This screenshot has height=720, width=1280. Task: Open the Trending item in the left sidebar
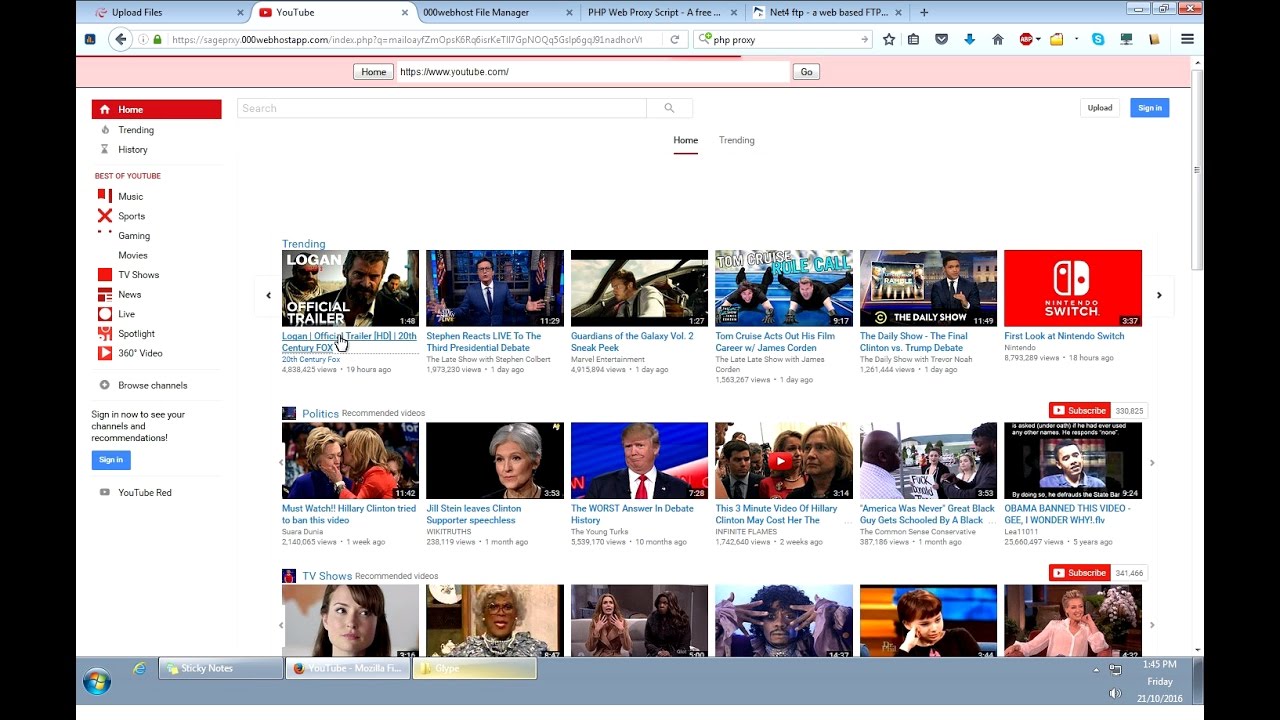pos(136,130)
